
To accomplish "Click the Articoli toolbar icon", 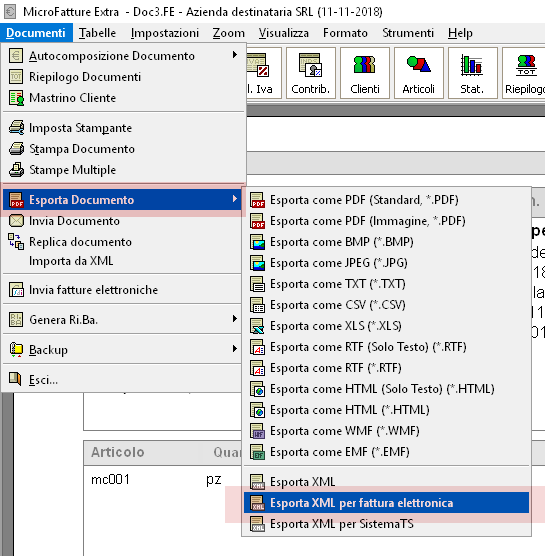I will 419,73.
